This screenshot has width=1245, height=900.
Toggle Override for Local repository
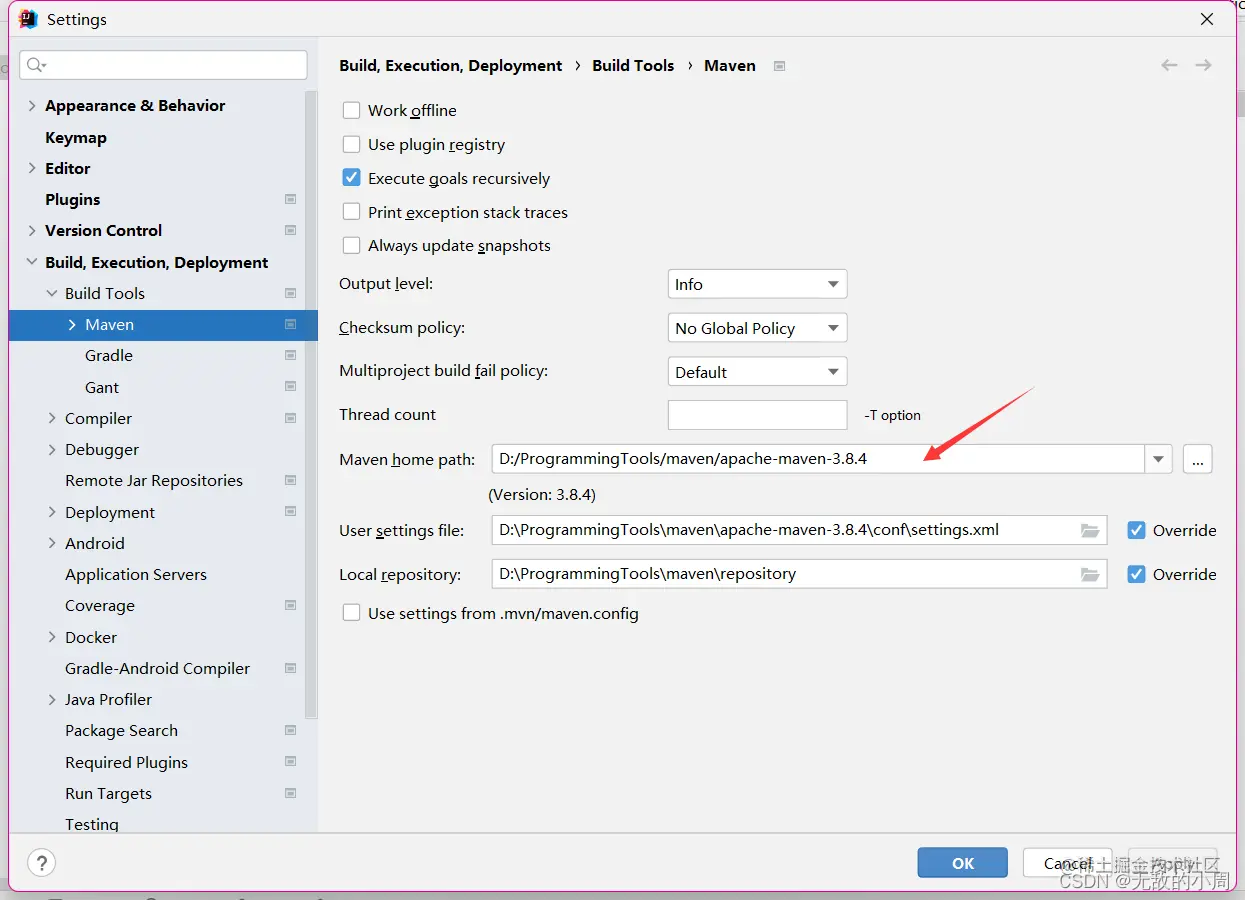tap(1136, 574)
